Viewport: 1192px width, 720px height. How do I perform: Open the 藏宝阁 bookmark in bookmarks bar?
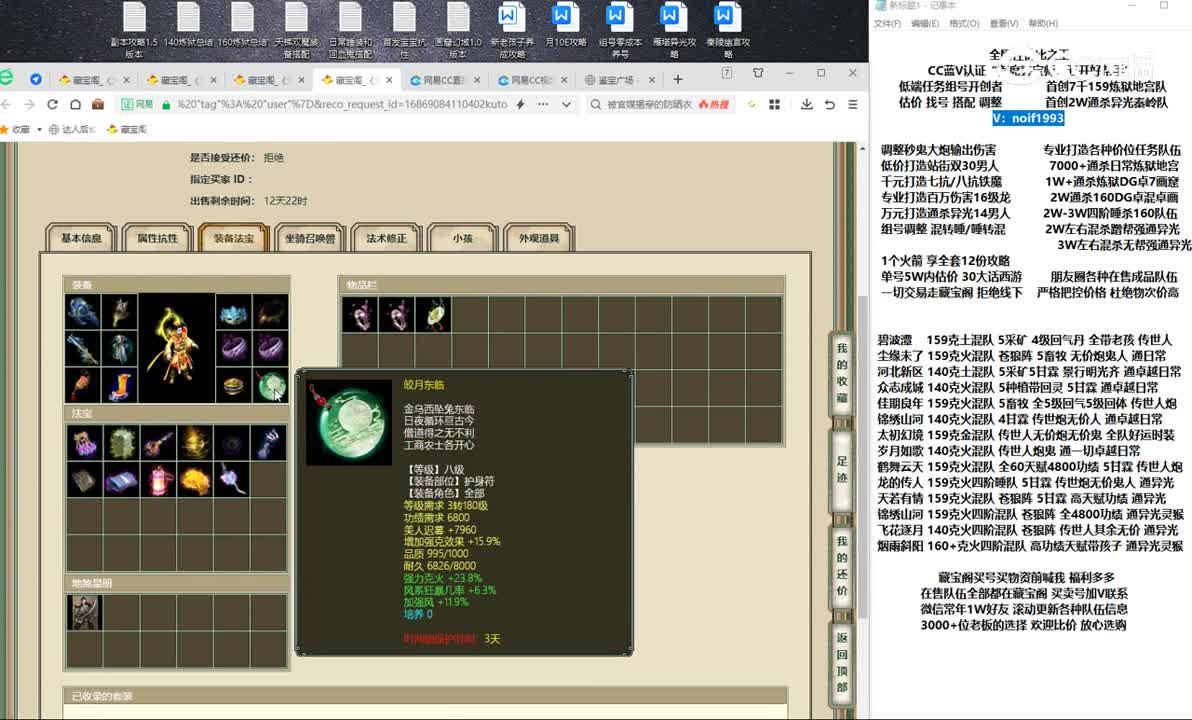(x=127, y=129)
